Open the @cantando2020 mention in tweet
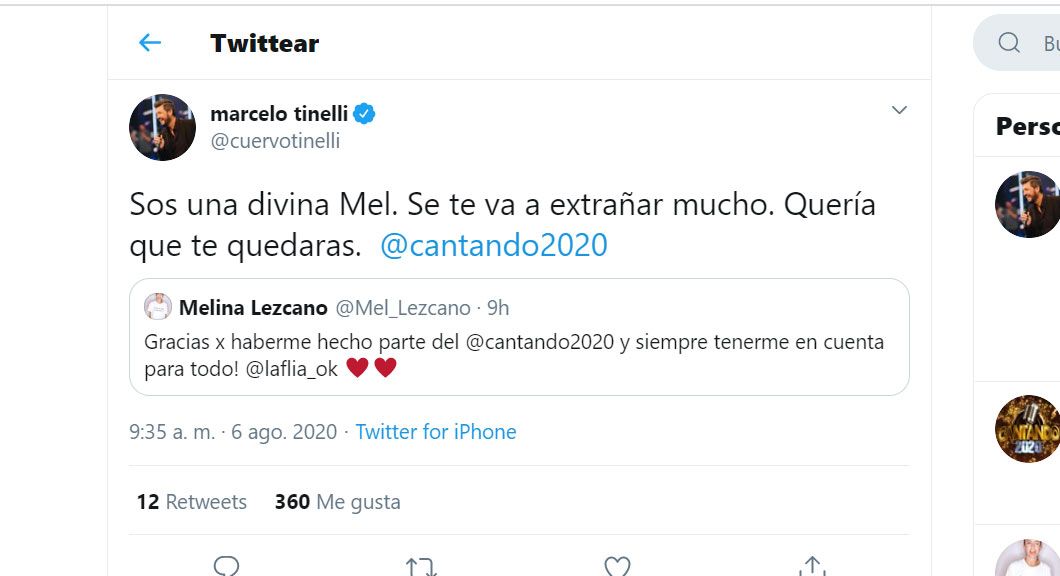Viewport: 1060px width, 576px height. (494, 246)
